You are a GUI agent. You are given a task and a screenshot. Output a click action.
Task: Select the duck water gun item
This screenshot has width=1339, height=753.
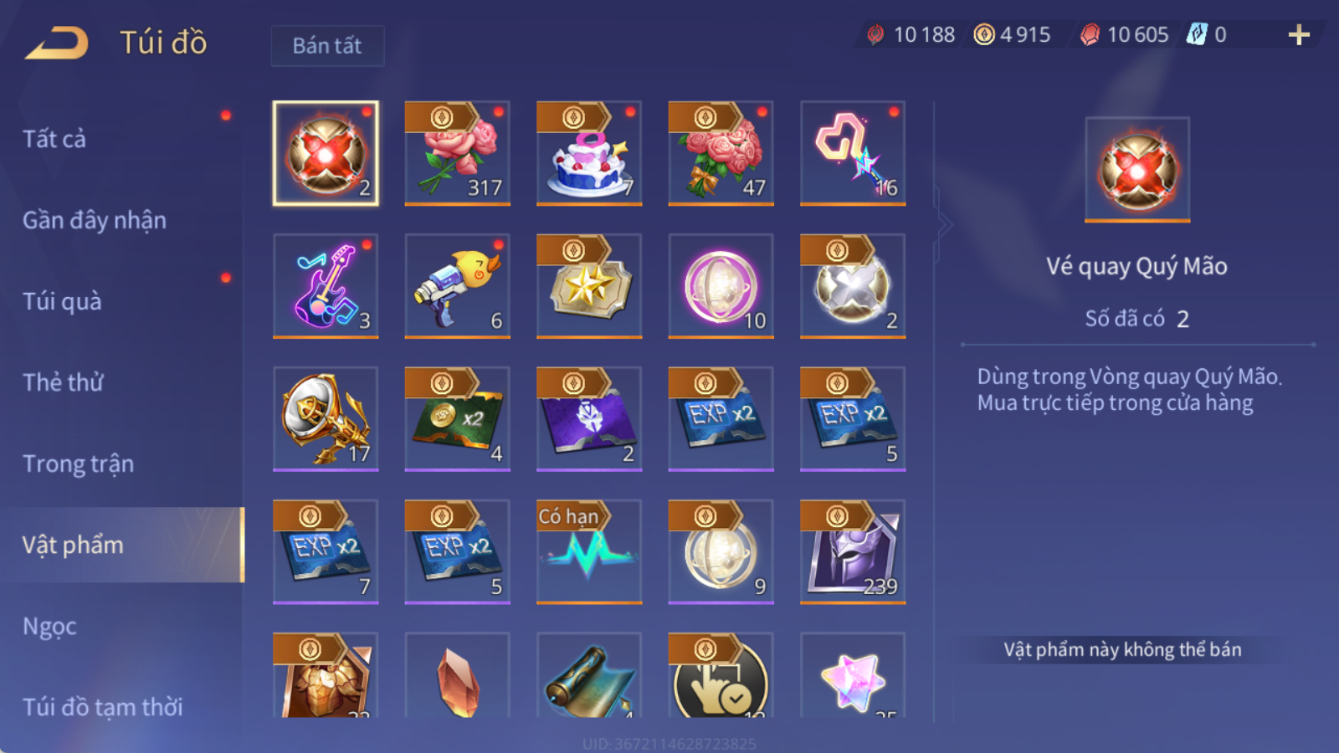(457, 286)
